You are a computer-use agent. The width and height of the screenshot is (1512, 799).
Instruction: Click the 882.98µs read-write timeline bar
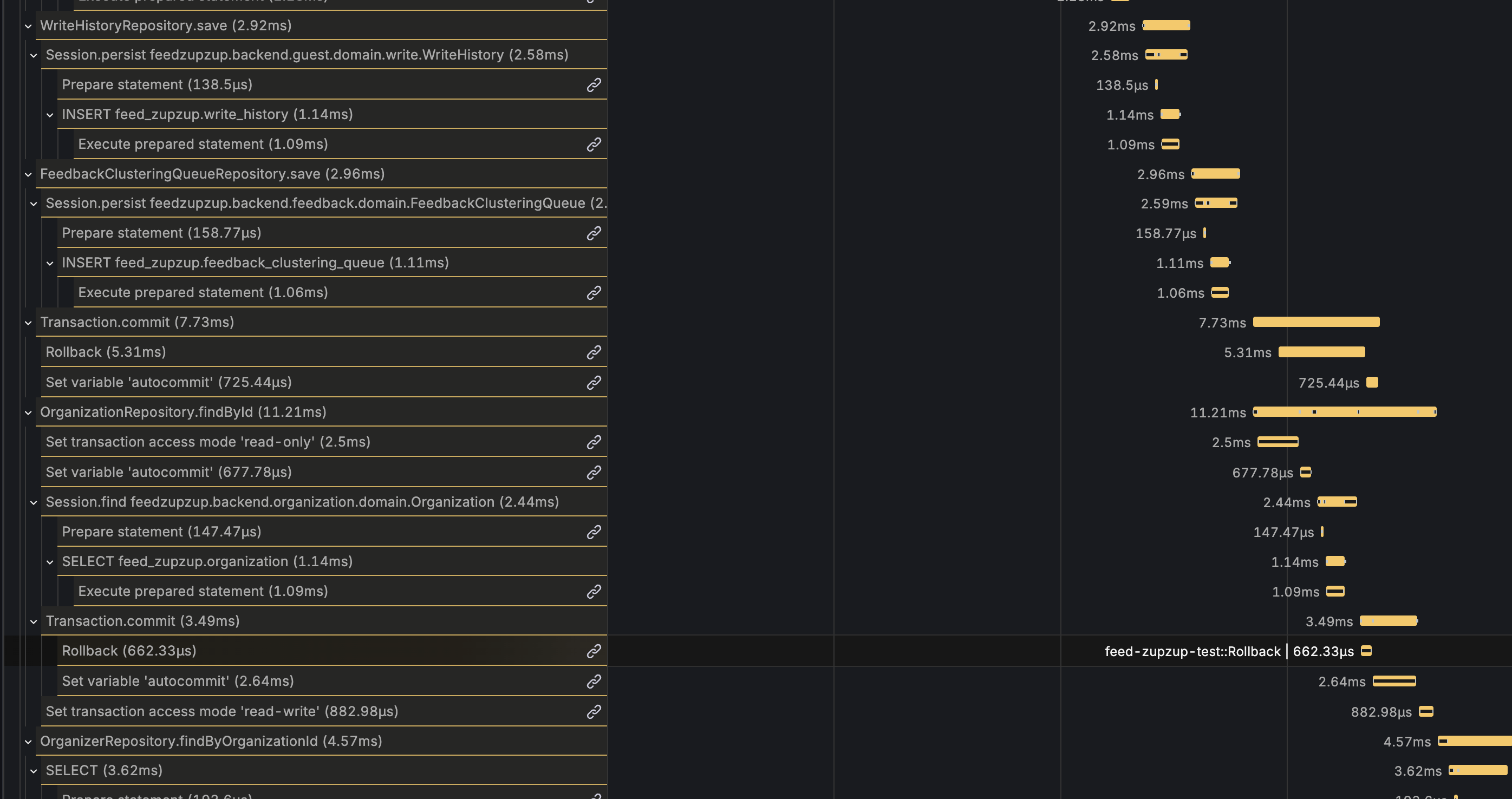tap(1426, 712)
